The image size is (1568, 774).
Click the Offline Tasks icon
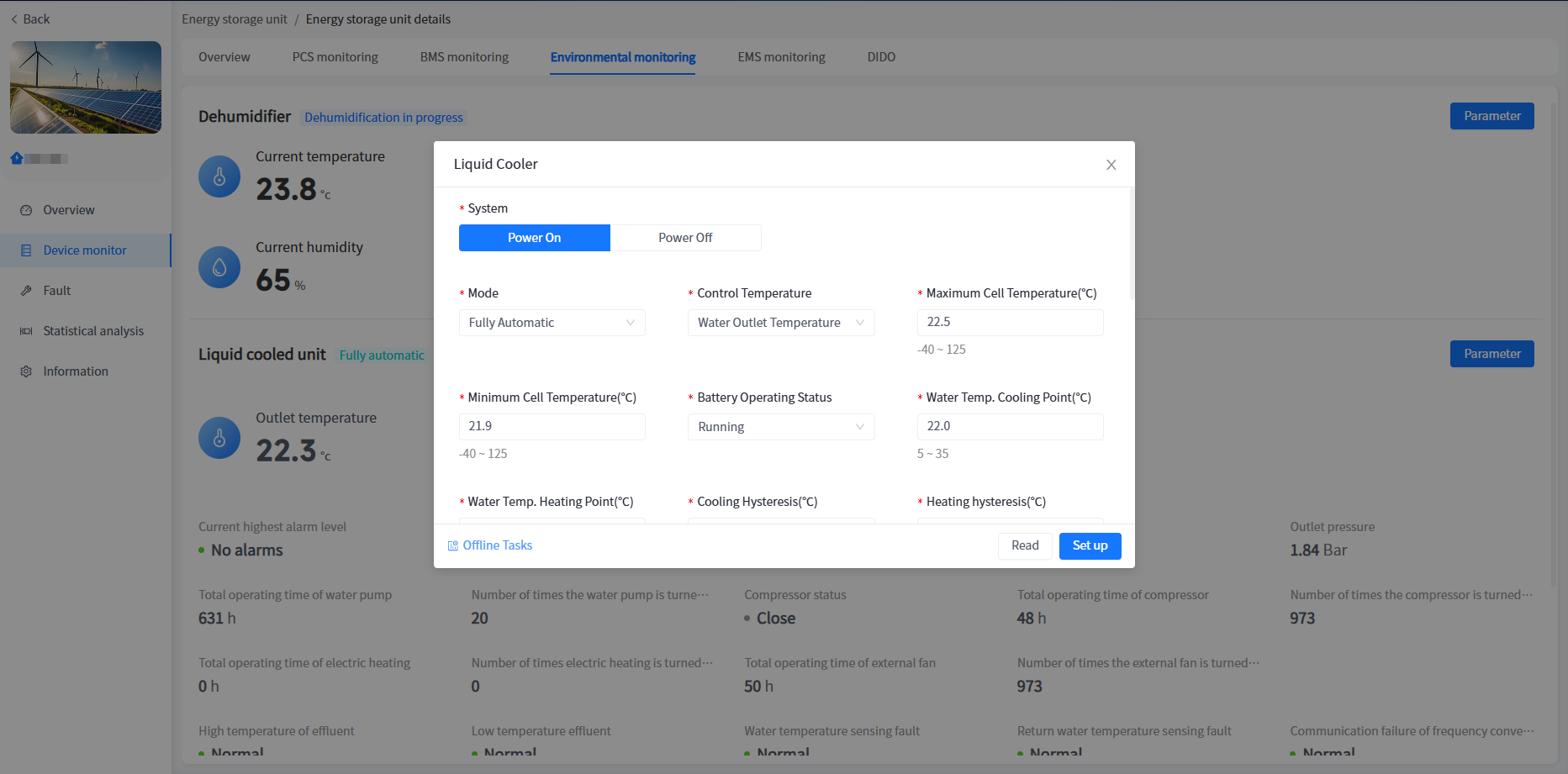click(453, 545)
